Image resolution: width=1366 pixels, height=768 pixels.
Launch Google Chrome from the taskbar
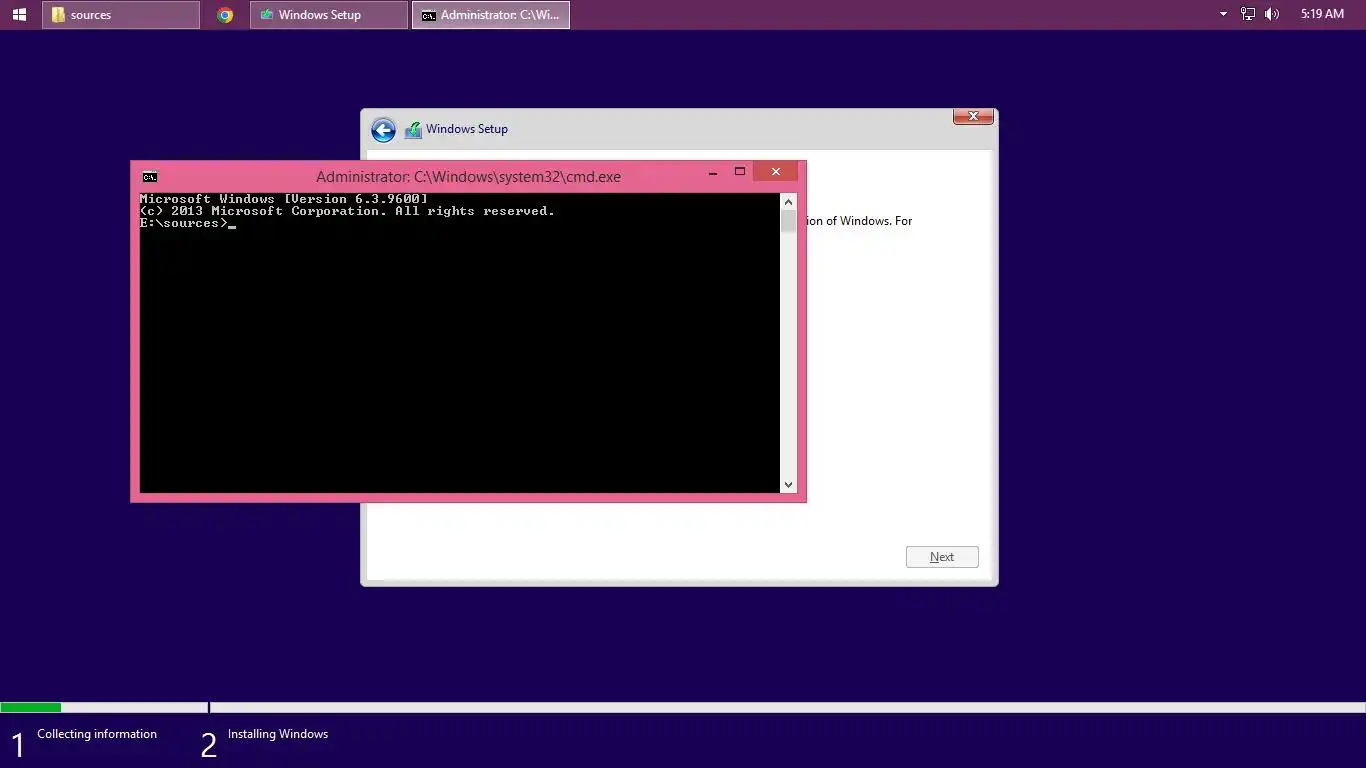coord(225,15)
